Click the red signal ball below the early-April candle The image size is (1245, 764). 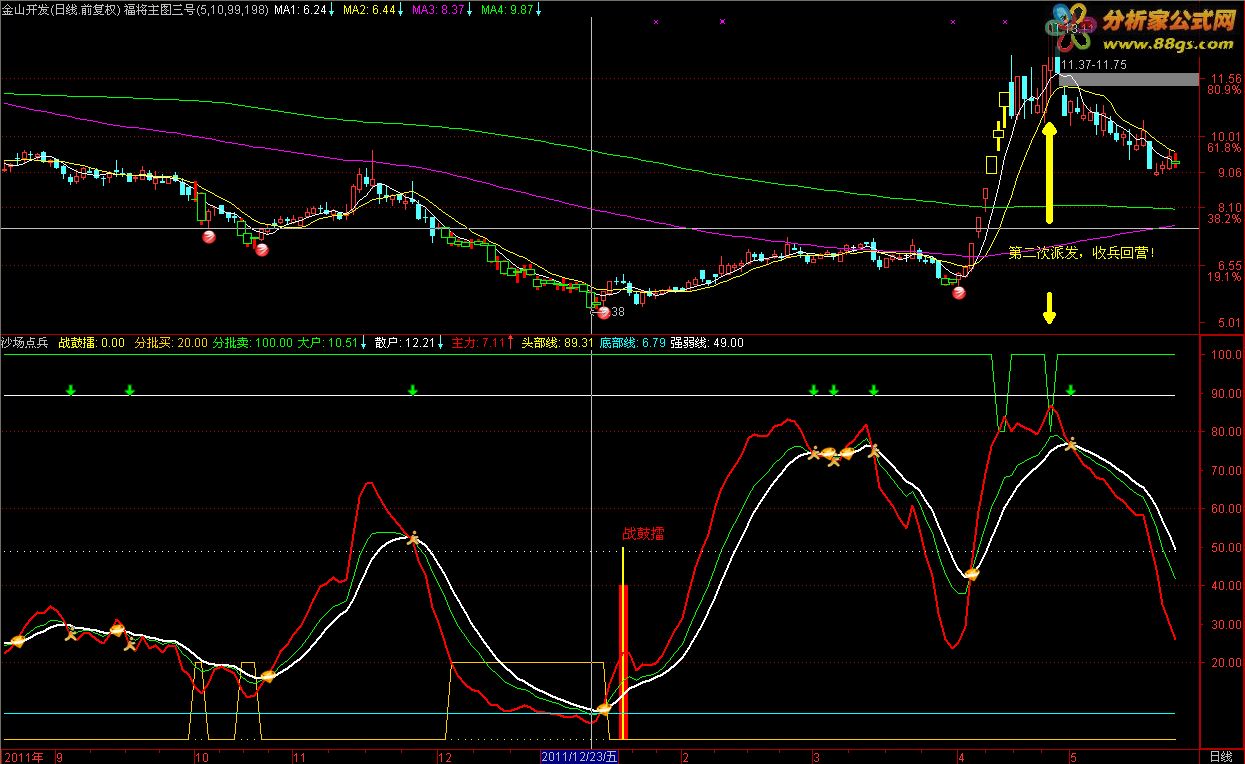[x=959, y=294]
